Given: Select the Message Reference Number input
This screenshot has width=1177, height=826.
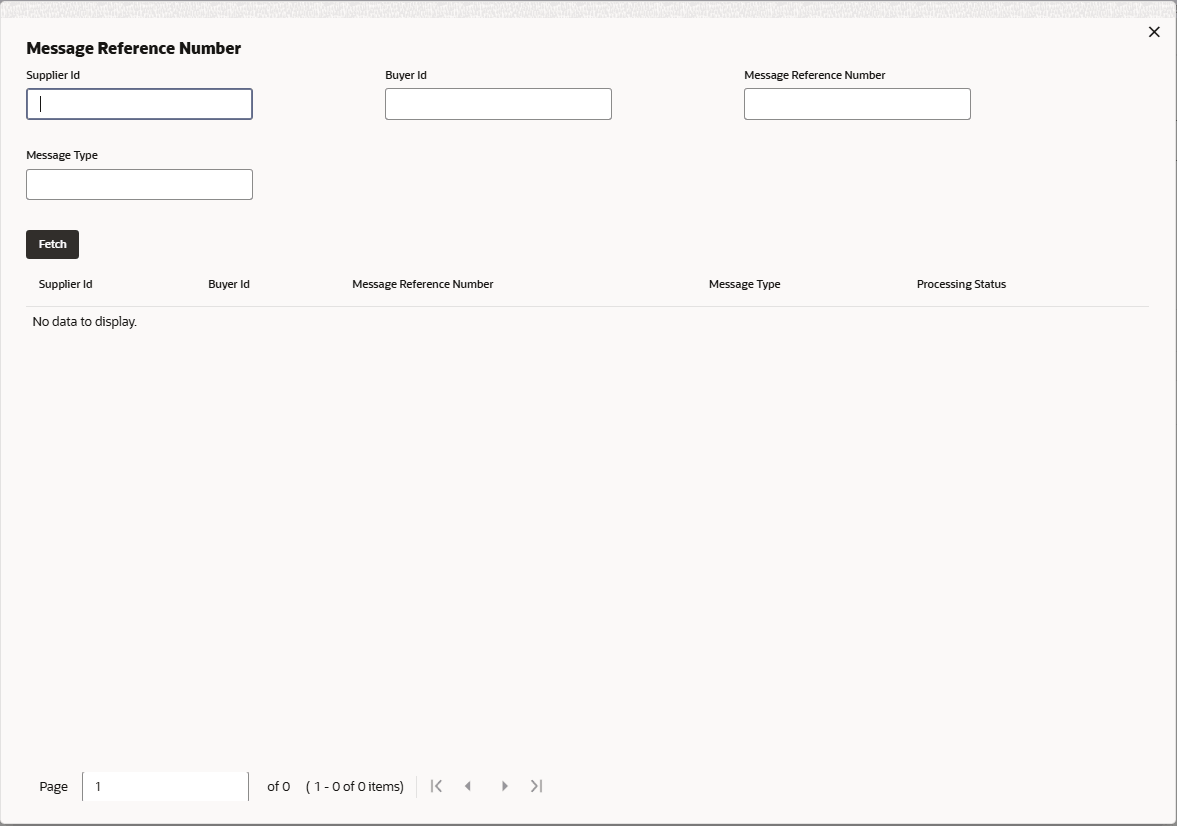Looking at the screenshot, I should 857,103.
